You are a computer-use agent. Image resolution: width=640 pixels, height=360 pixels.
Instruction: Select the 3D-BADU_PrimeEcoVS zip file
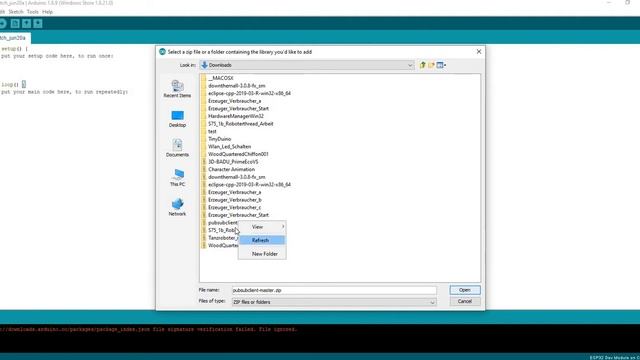tap(230, 162)
